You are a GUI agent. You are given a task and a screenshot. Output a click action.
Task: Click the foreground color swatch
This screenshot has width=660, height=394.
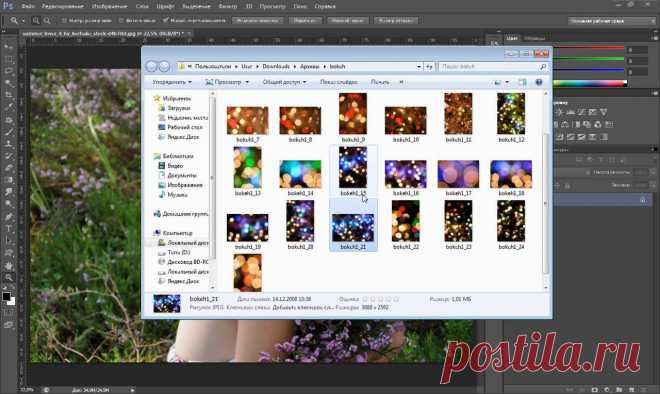click(x=6, y=296)
